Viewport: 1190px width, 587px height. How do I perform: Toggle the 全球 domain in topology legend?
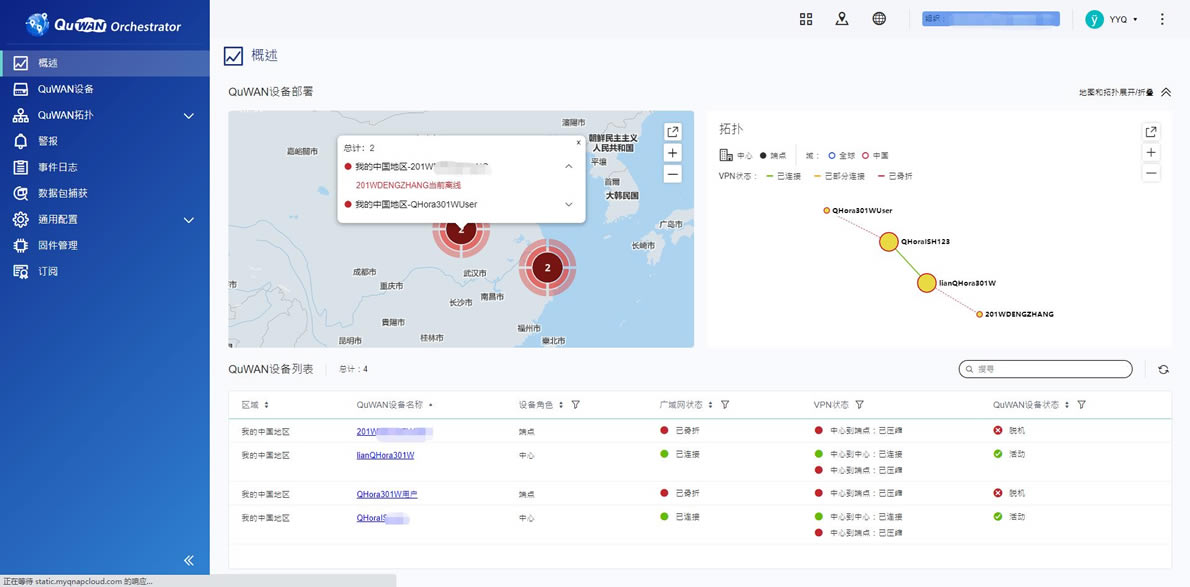[842, 156]
